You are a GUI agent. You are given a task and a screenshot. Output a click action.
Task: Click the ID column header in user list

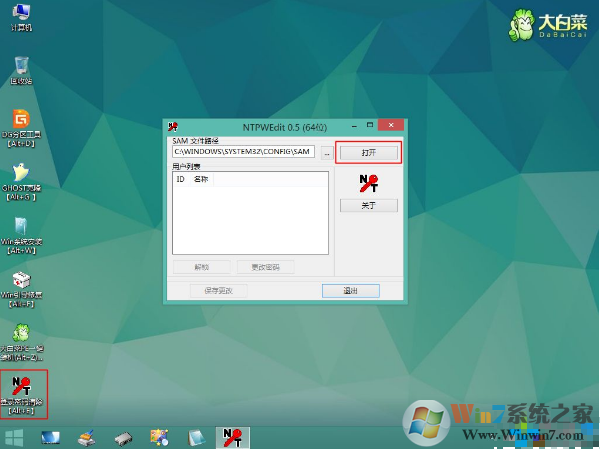pos(181,179)
